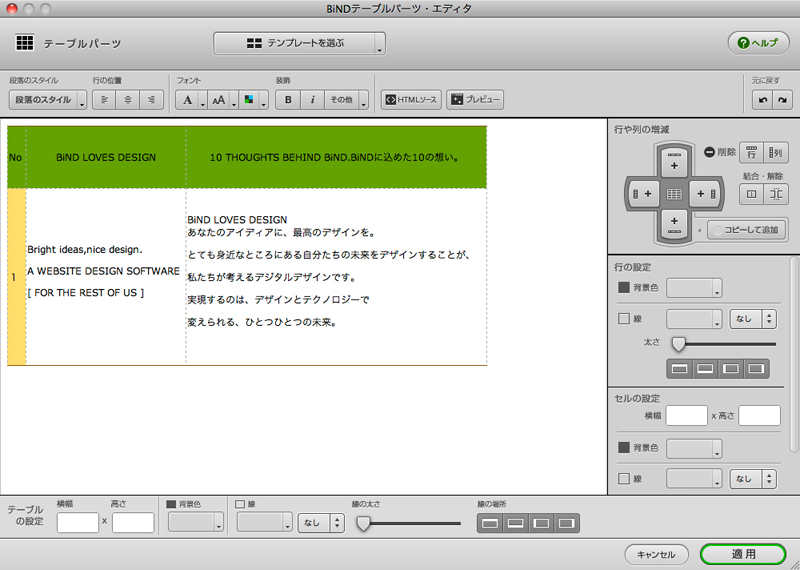800x570 pixels.
Task: Toggle the 線 checkbox under cell settings
Action: point(624,480)
